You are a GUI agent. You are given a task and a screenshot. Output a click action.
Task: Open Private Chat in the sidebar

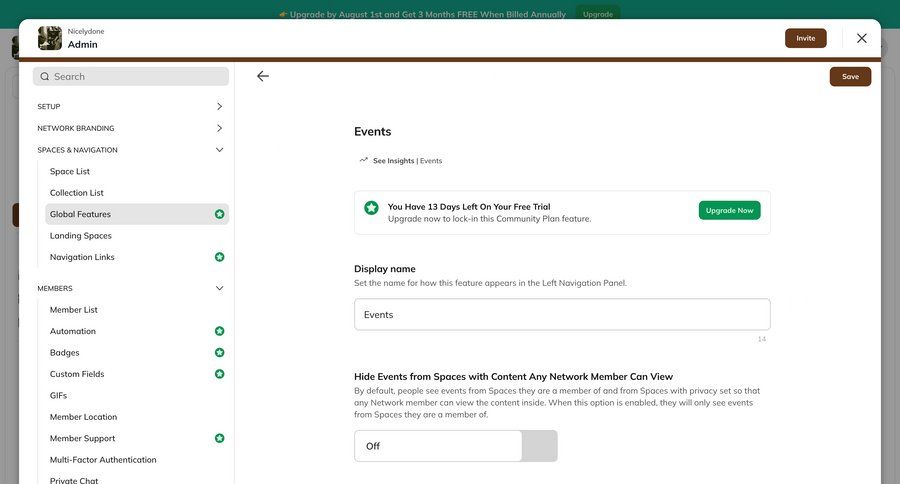click(74, 480)
